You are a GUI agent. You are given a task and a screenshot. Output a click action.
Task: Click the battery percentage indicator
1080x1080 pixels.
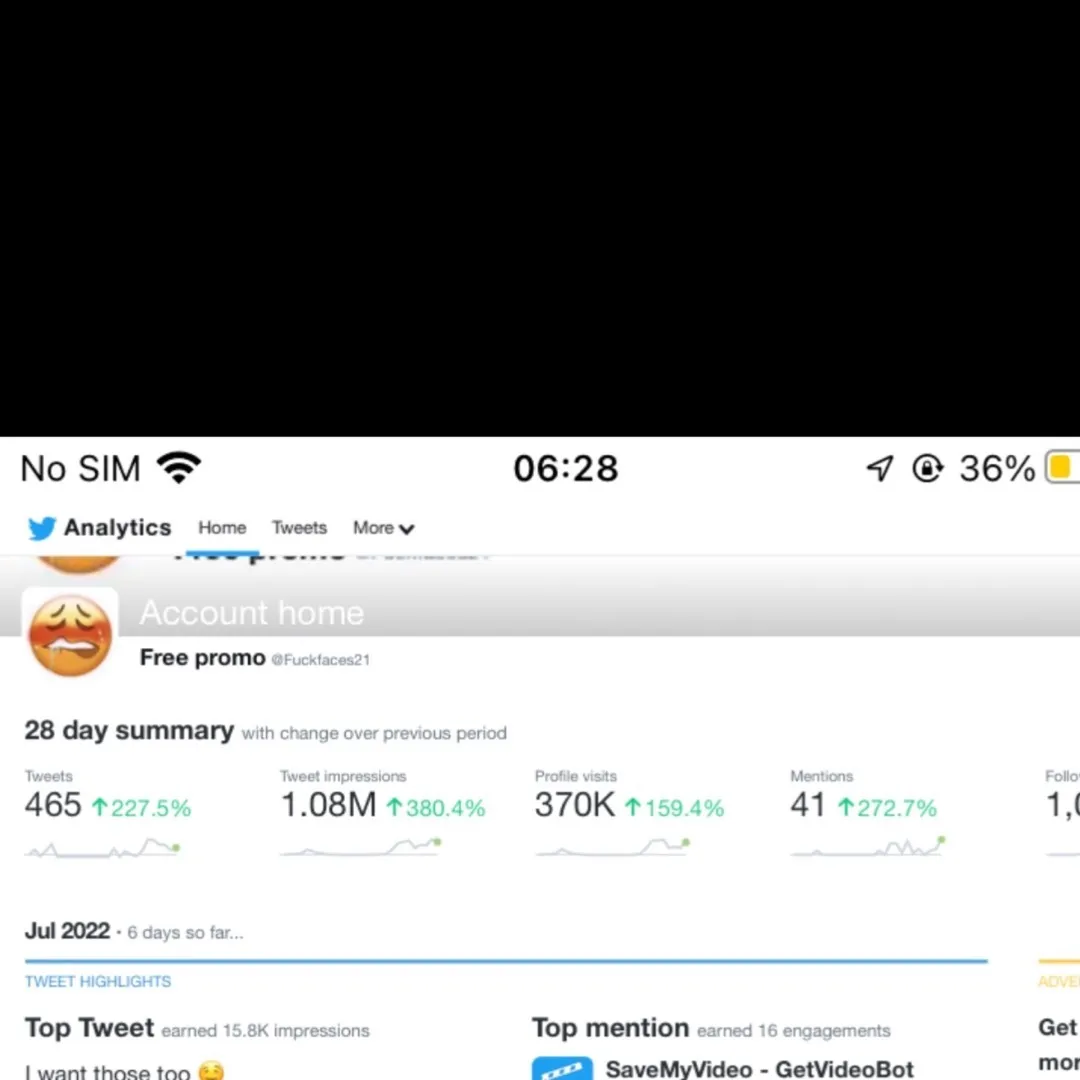click(x=996, y=467)
